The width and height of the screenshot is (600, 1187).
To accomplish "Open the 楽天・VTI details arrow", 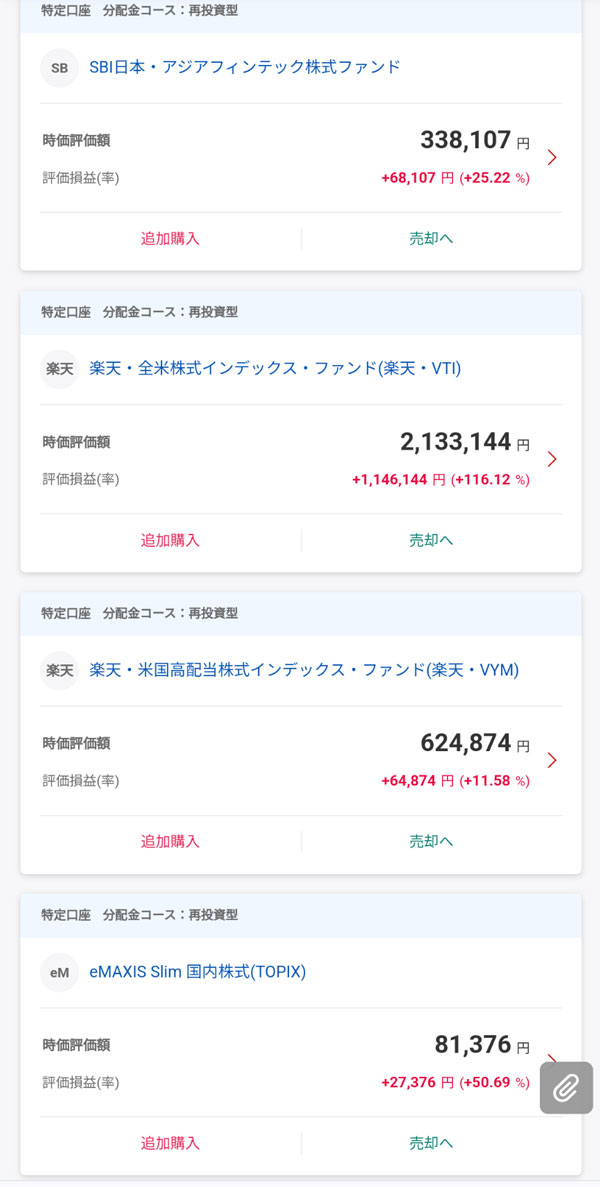I will pyautogui.click(x=552, y=459).
